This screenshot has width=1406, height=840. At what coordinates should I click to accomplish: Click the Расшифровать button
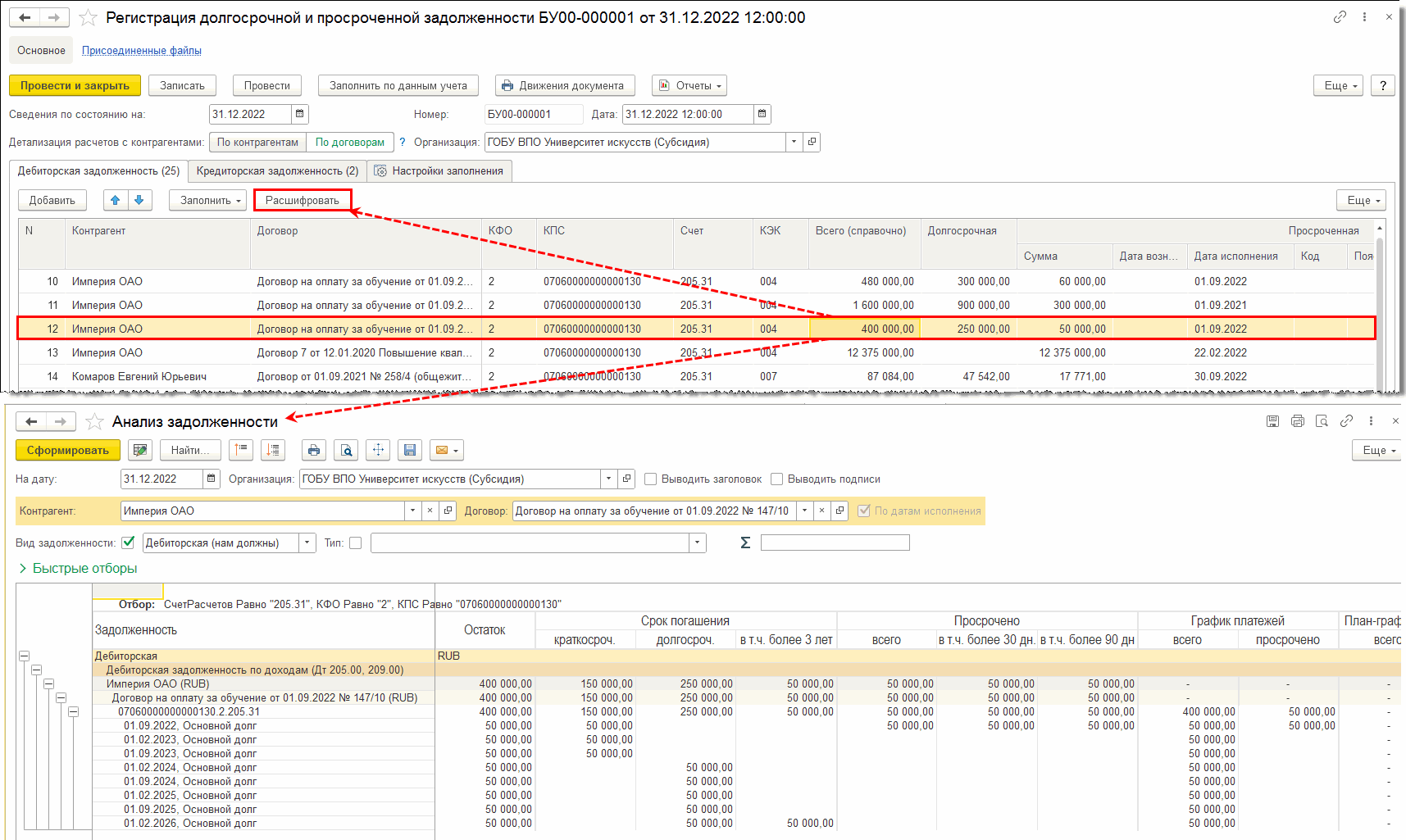pyautogui.click(x=303, y=200)
